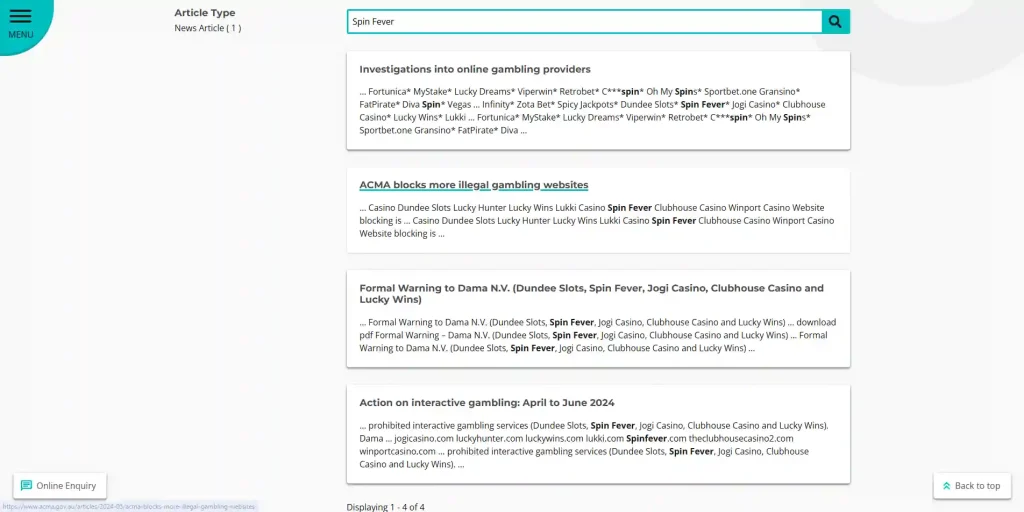The image size is (1024, 512).
Task: Click Displaying 1 - 4 of 4 text
Action: click(x=385, y=507)
